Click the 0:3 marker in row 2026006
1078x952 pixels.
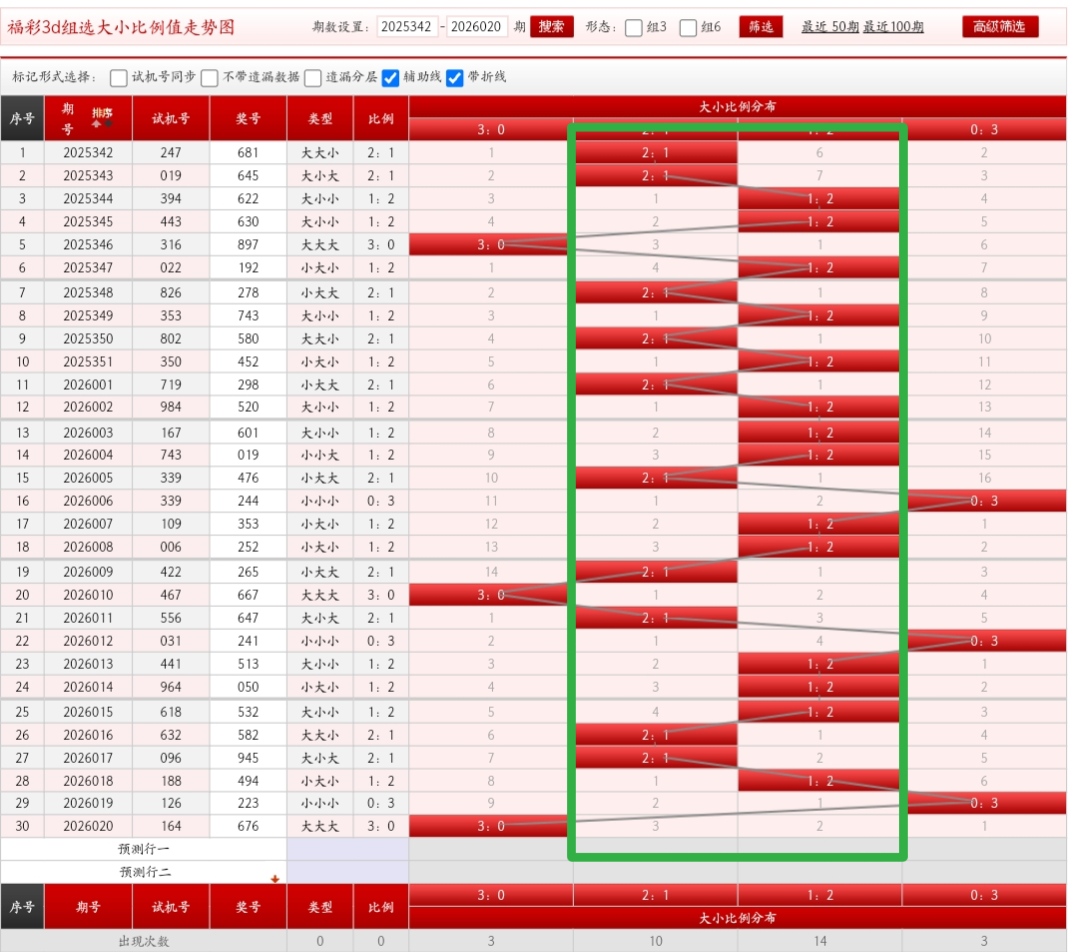(x=984, y=501)
